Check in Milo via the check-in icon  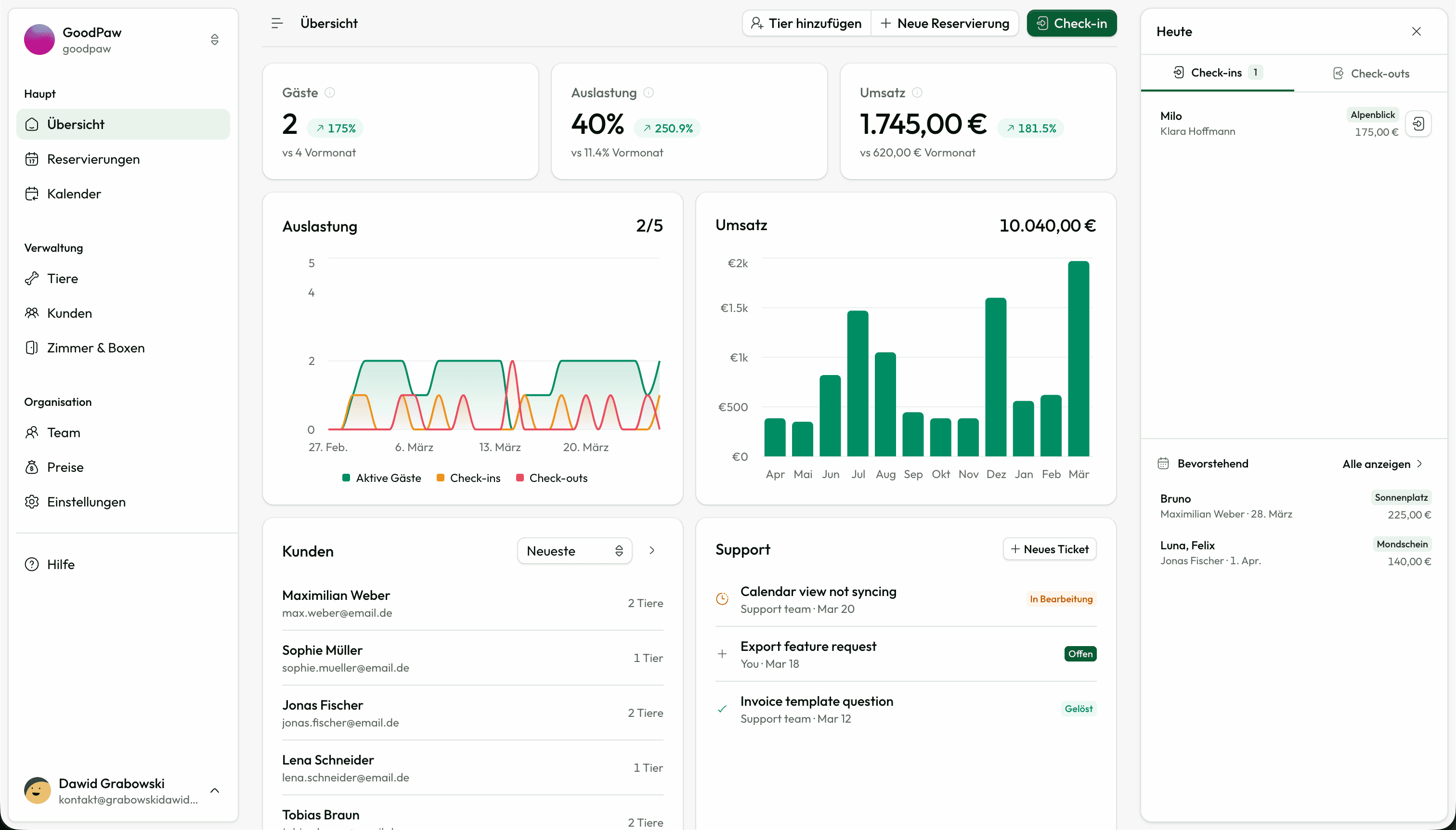(x=1419, y=123)
